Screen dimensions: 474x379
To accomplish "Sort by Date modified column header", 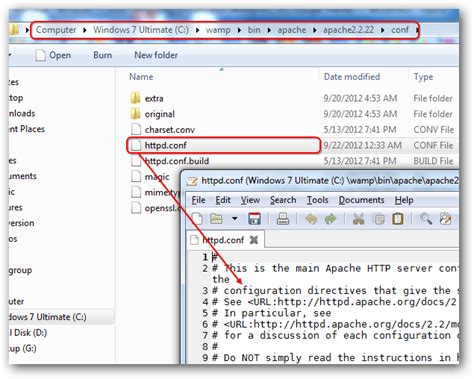I will tap(352, 77).
